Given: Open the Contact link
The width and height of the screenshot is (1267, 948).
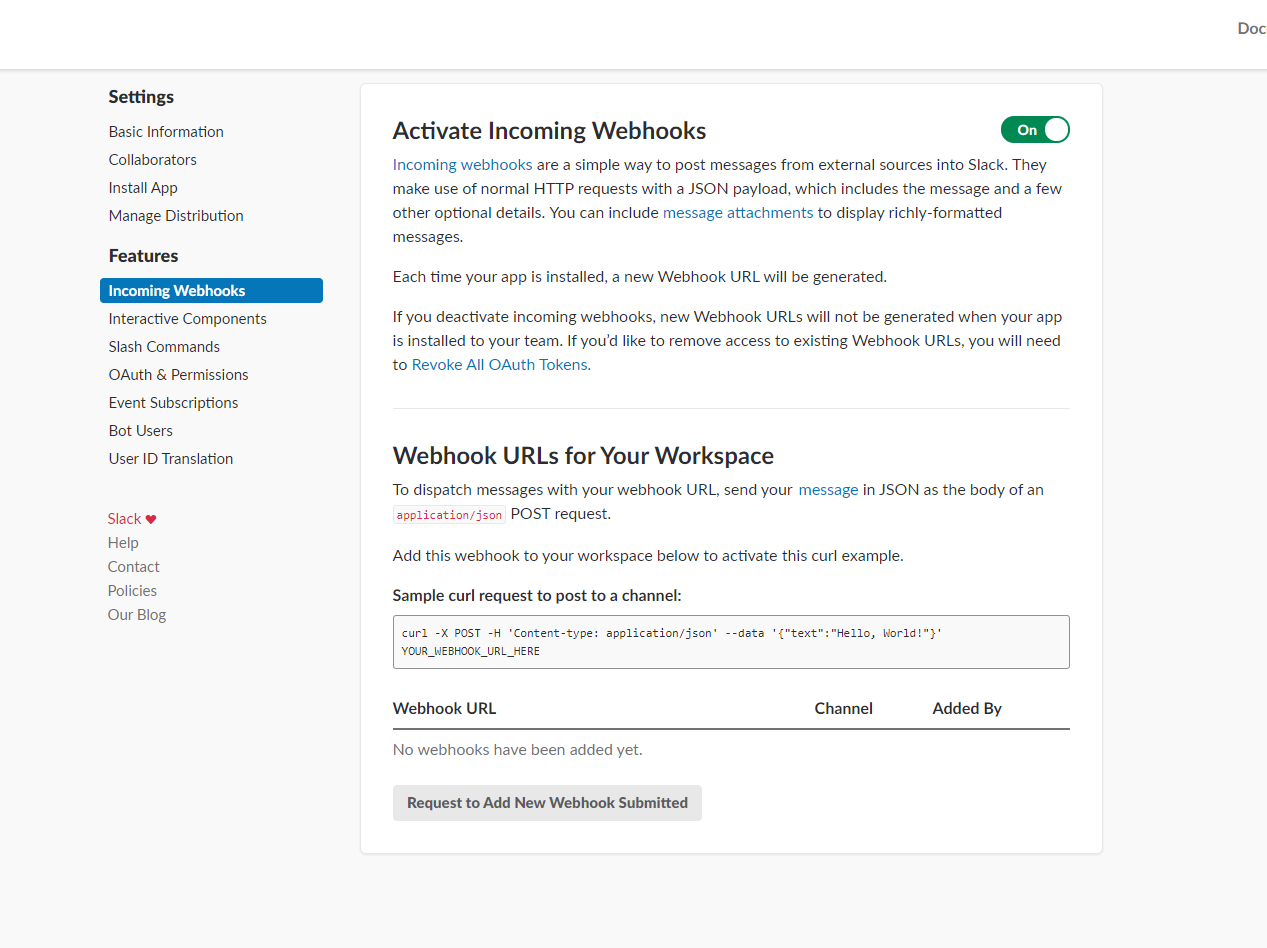Looking at the screenshot, I should (x=134, y=567).
